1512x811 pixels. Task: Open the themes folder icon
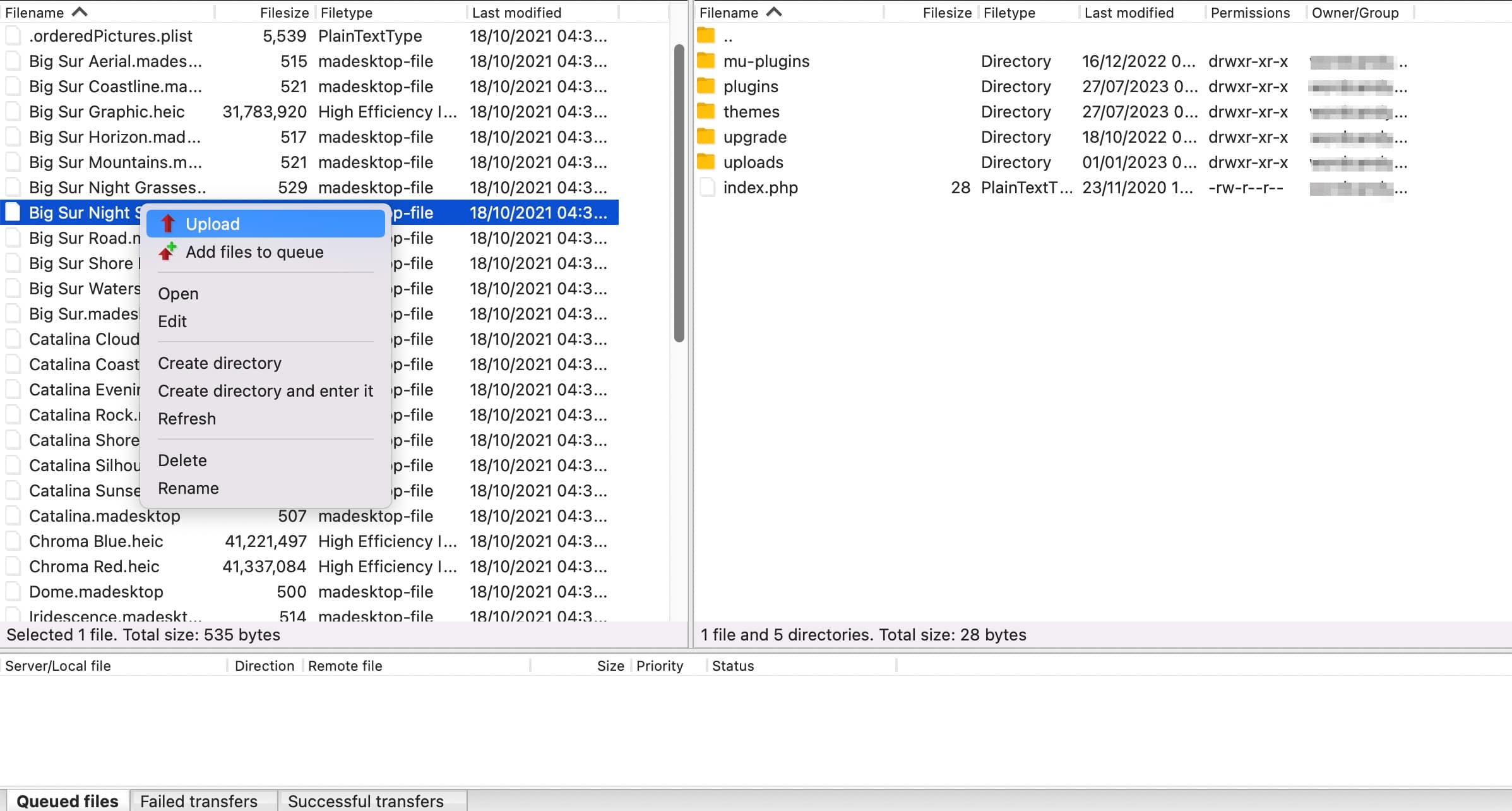706,111
